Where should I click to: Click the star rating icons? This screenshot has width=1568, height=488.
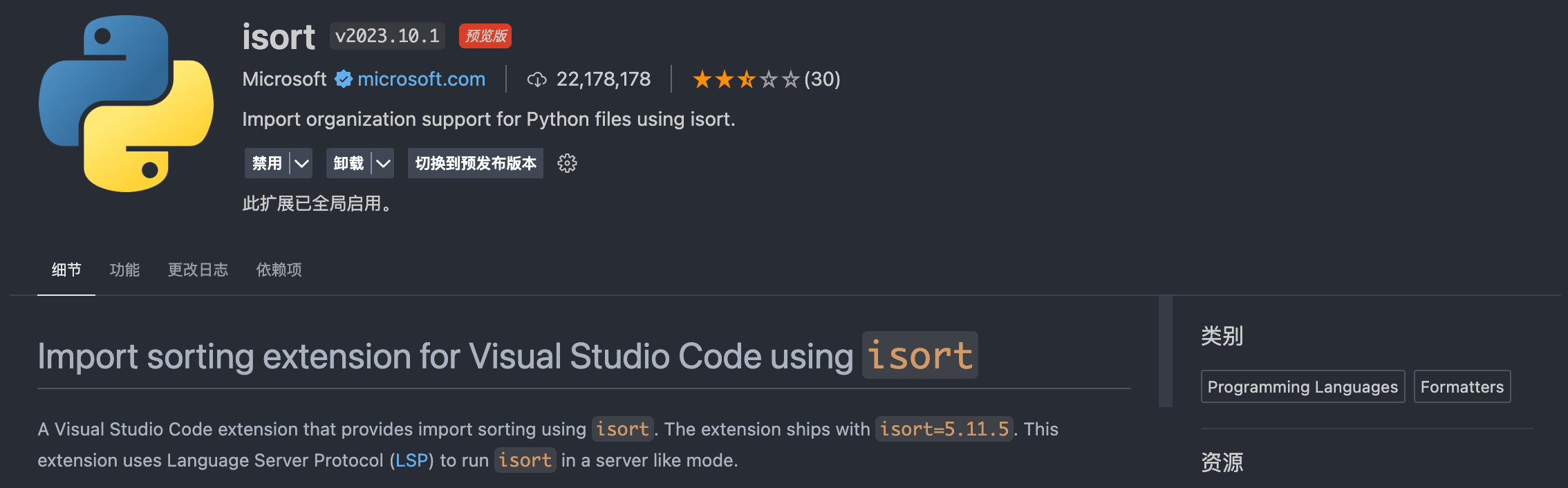click(x=745, y=80)
